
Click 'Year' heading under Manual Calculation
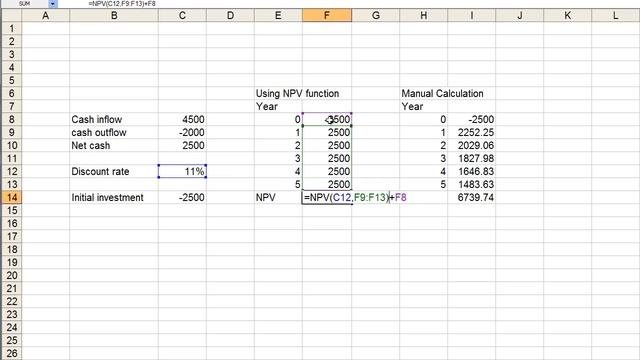coord(412,107)
